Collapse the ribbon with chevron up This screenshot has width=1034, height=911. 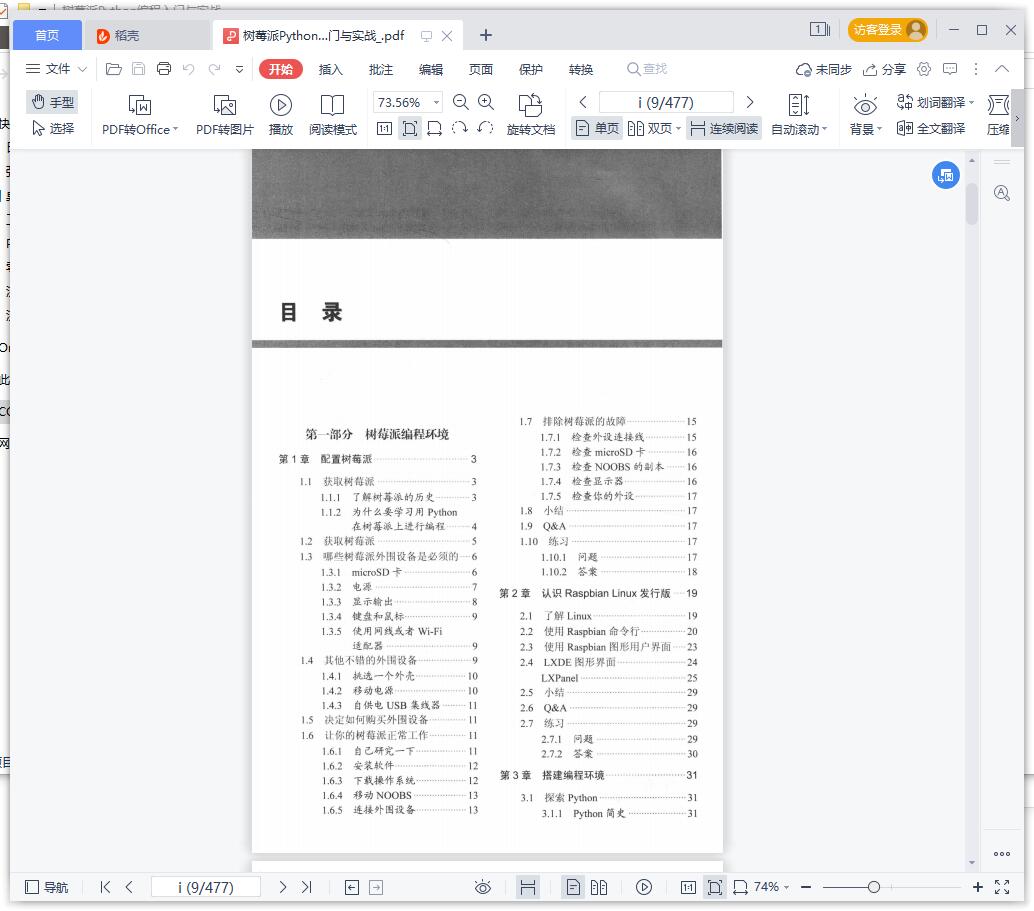[x=1002, y=69]
